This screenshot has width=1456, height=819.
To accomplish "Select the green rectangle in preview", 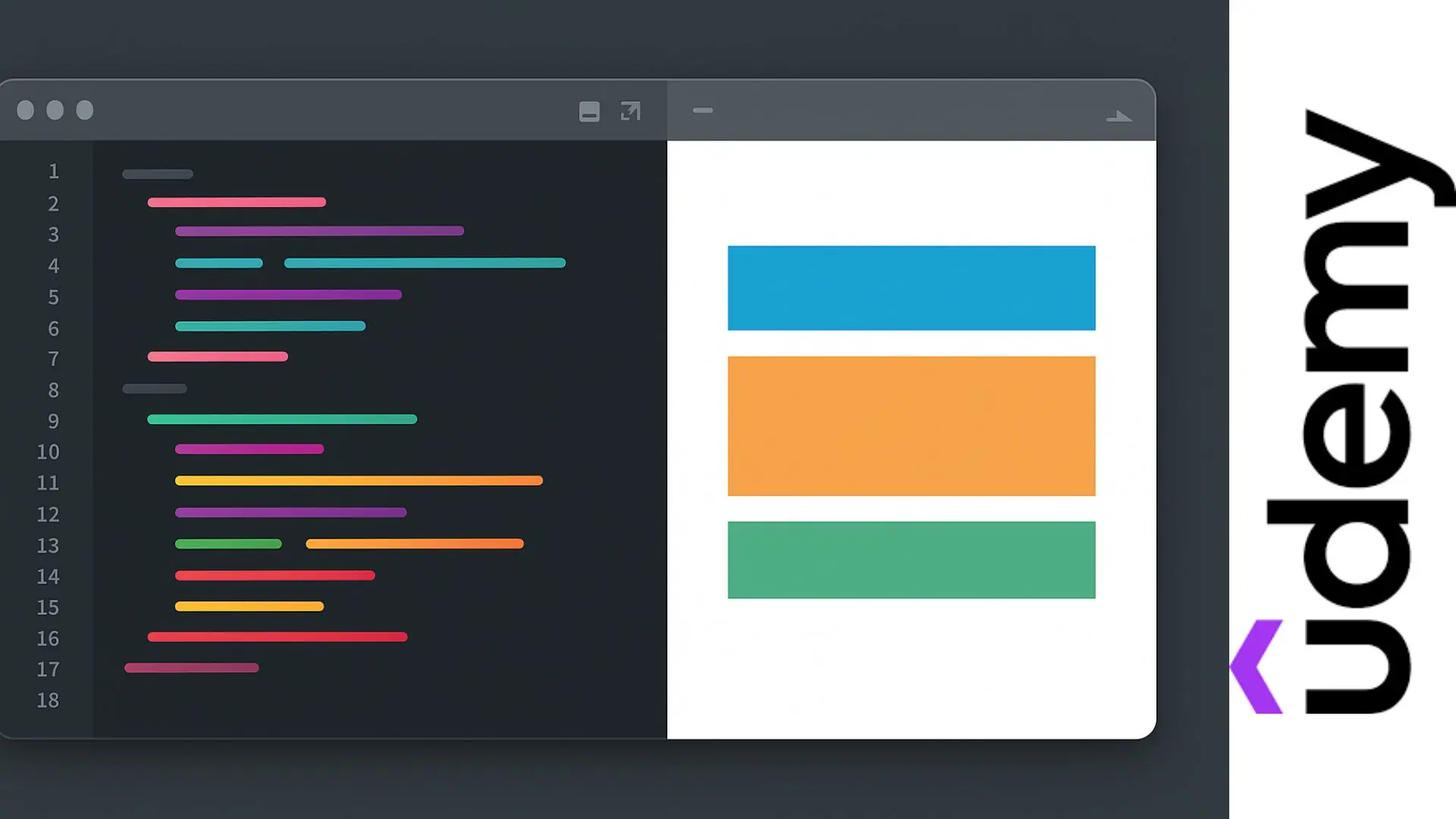I will [x=911, y=560].
